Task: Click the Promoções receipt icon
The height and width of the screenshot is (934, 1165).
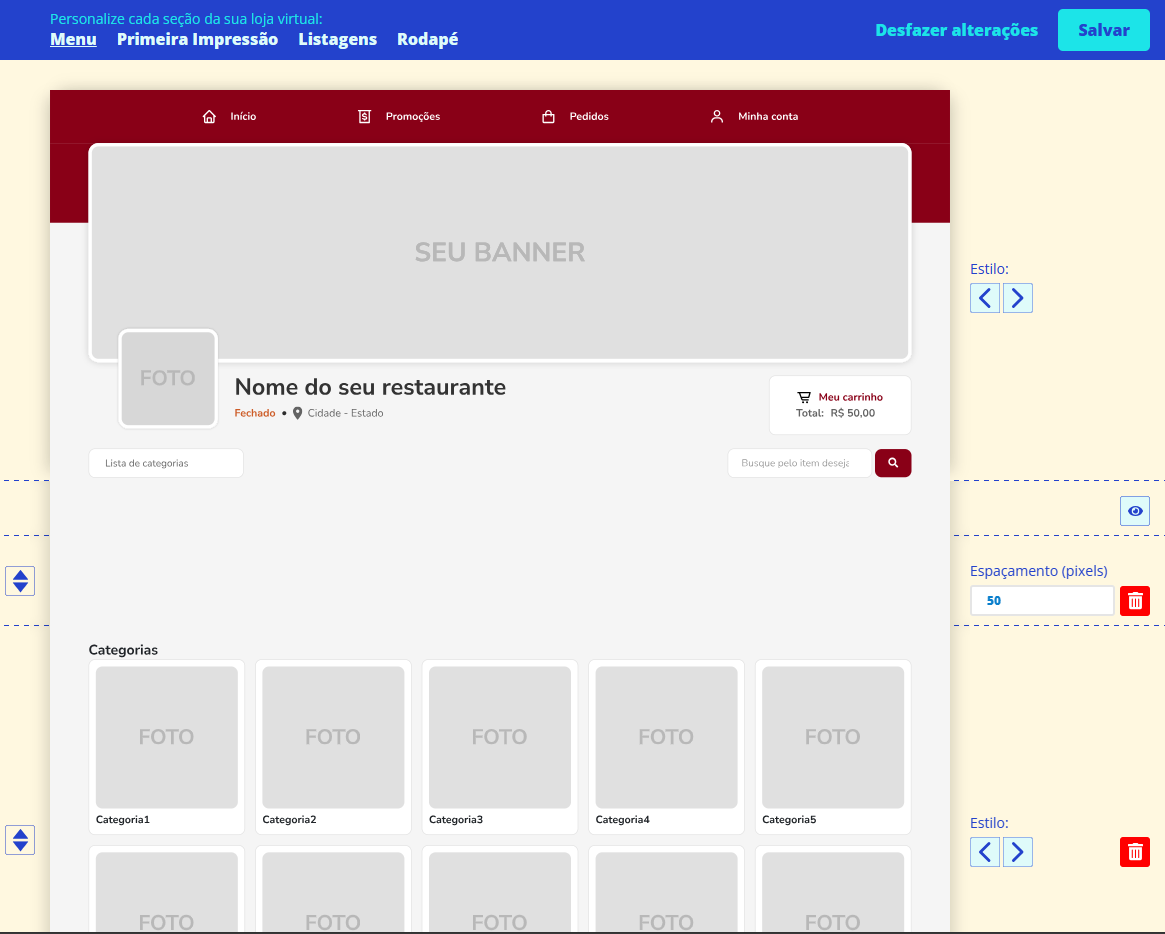Action: click(x=364, y=117)
